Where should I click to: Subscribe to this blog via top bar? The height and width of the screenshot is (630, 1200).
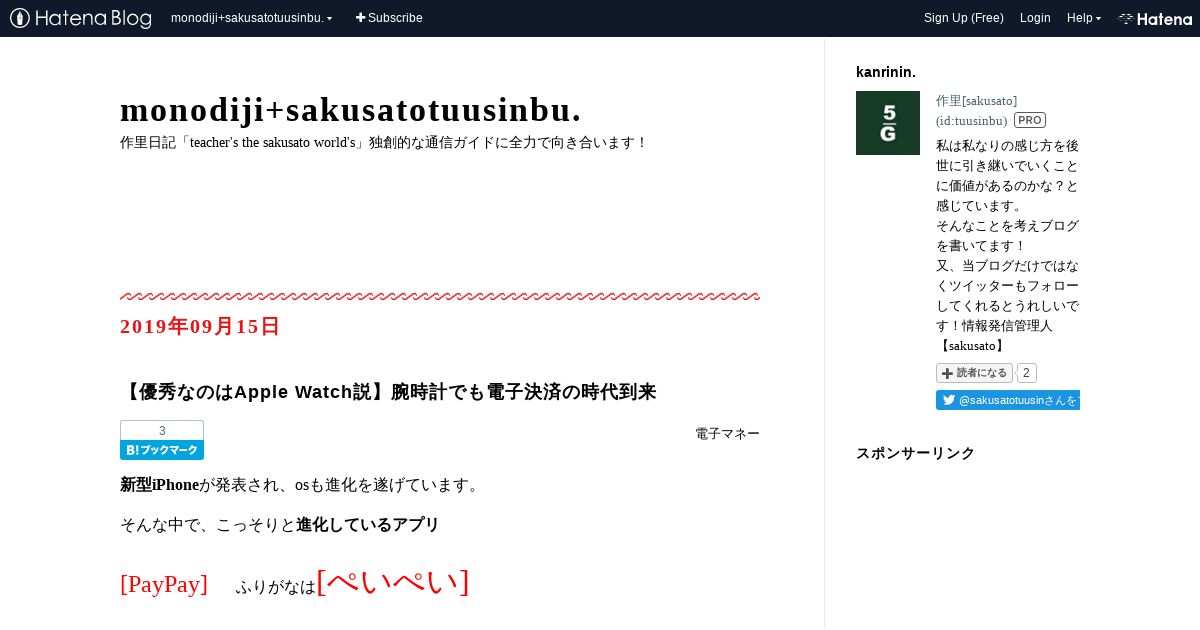pyautogui.click(x=389, y=18)
